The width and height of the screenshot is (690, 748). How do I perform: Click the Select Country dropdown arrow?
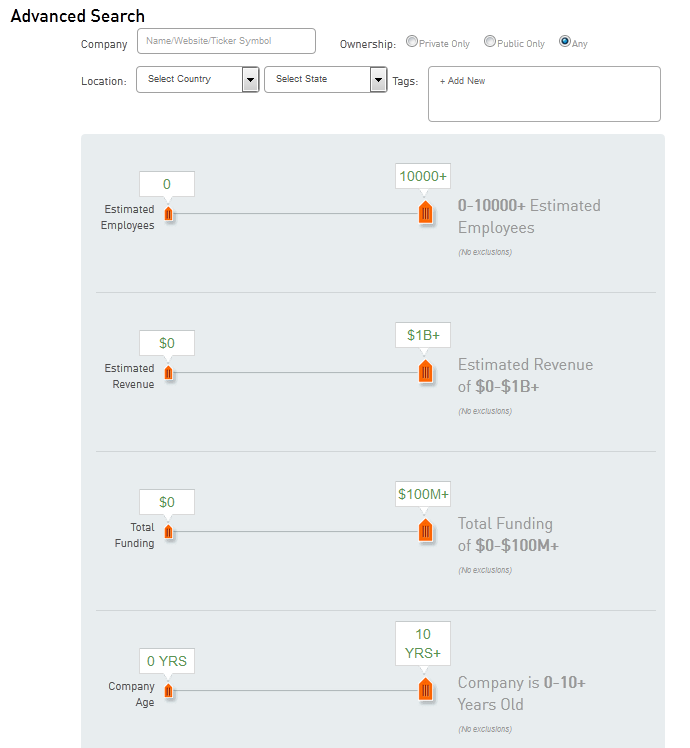251,80
